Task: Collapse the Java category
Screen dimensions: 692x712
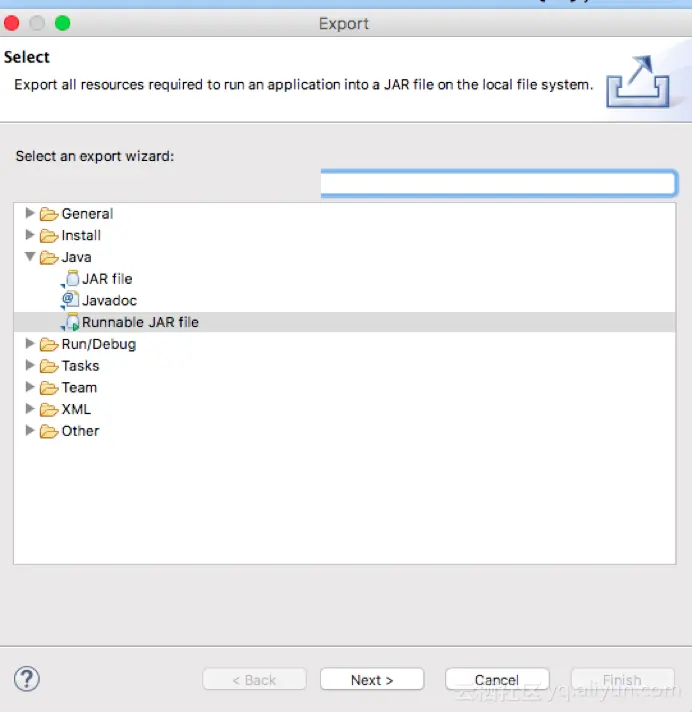Action: coord(30,257)
